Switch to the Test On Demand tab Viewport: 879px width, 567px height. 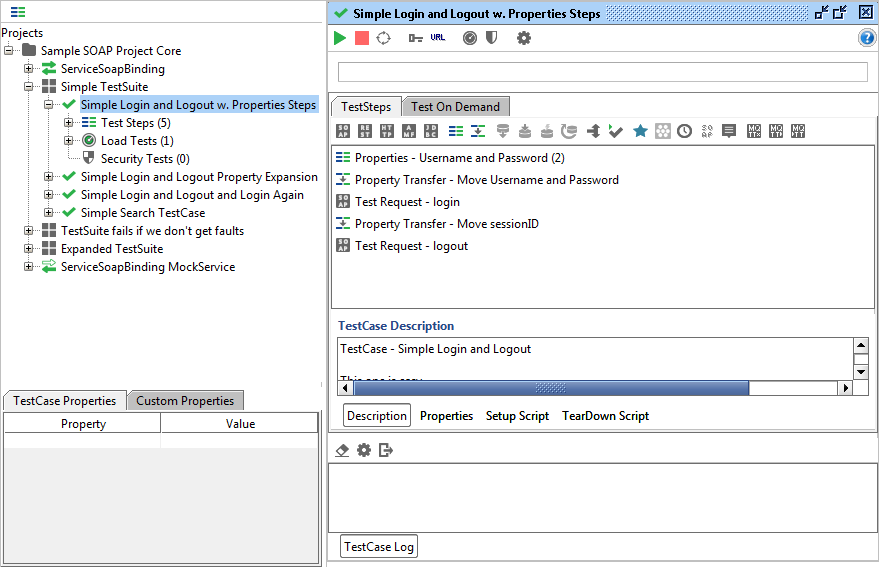click(x=455, y=107)
